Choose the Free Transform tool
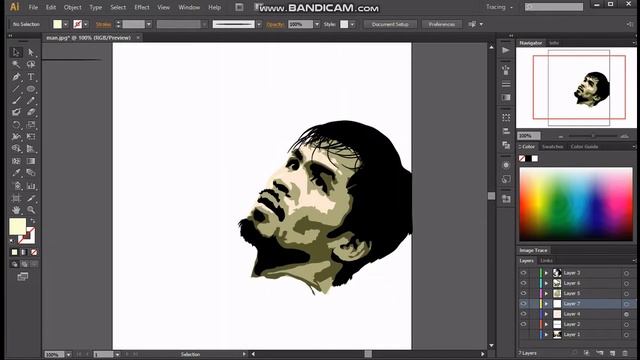Screen dimensions: 640x360 [31, 137]
